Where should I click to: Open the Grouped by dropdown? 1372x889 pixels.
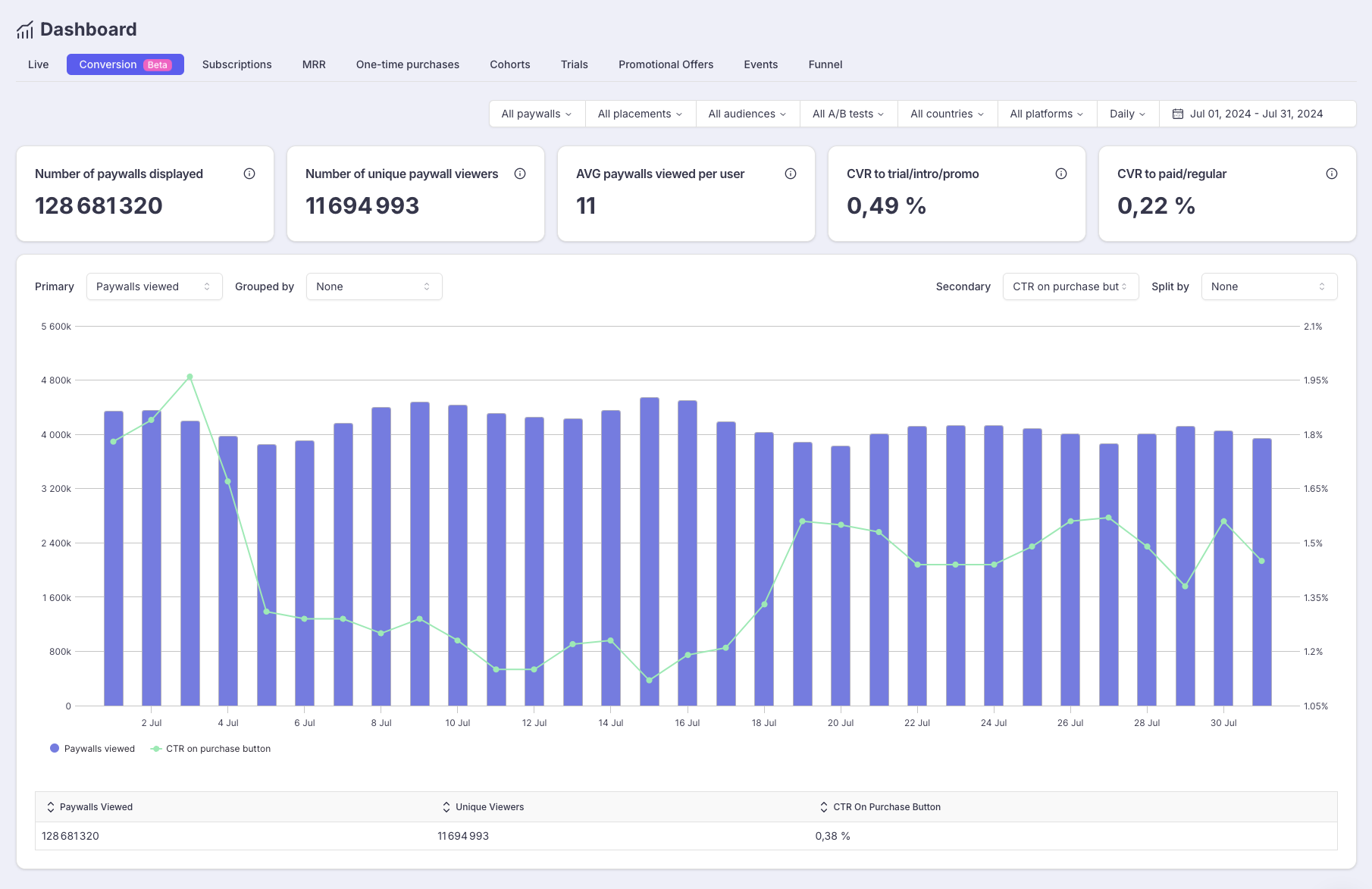(374, 286)
